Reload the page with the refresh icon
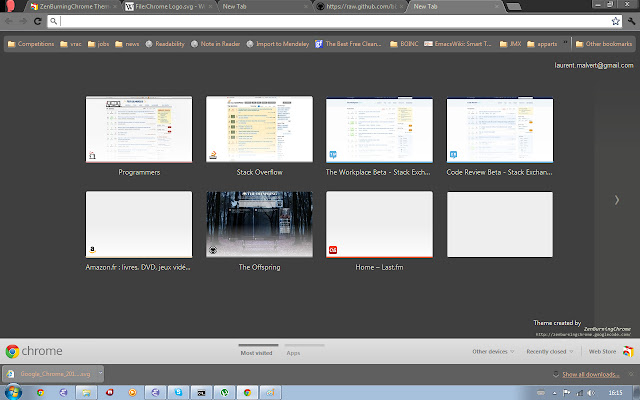Image resolution: width=640 pixels, height=400 pixels. 38,21
